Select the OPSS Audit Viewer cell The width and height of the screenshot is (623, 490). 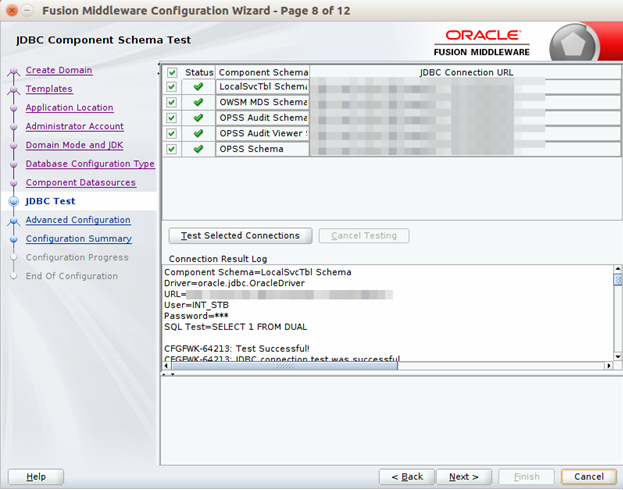click(x=263, y=133)
